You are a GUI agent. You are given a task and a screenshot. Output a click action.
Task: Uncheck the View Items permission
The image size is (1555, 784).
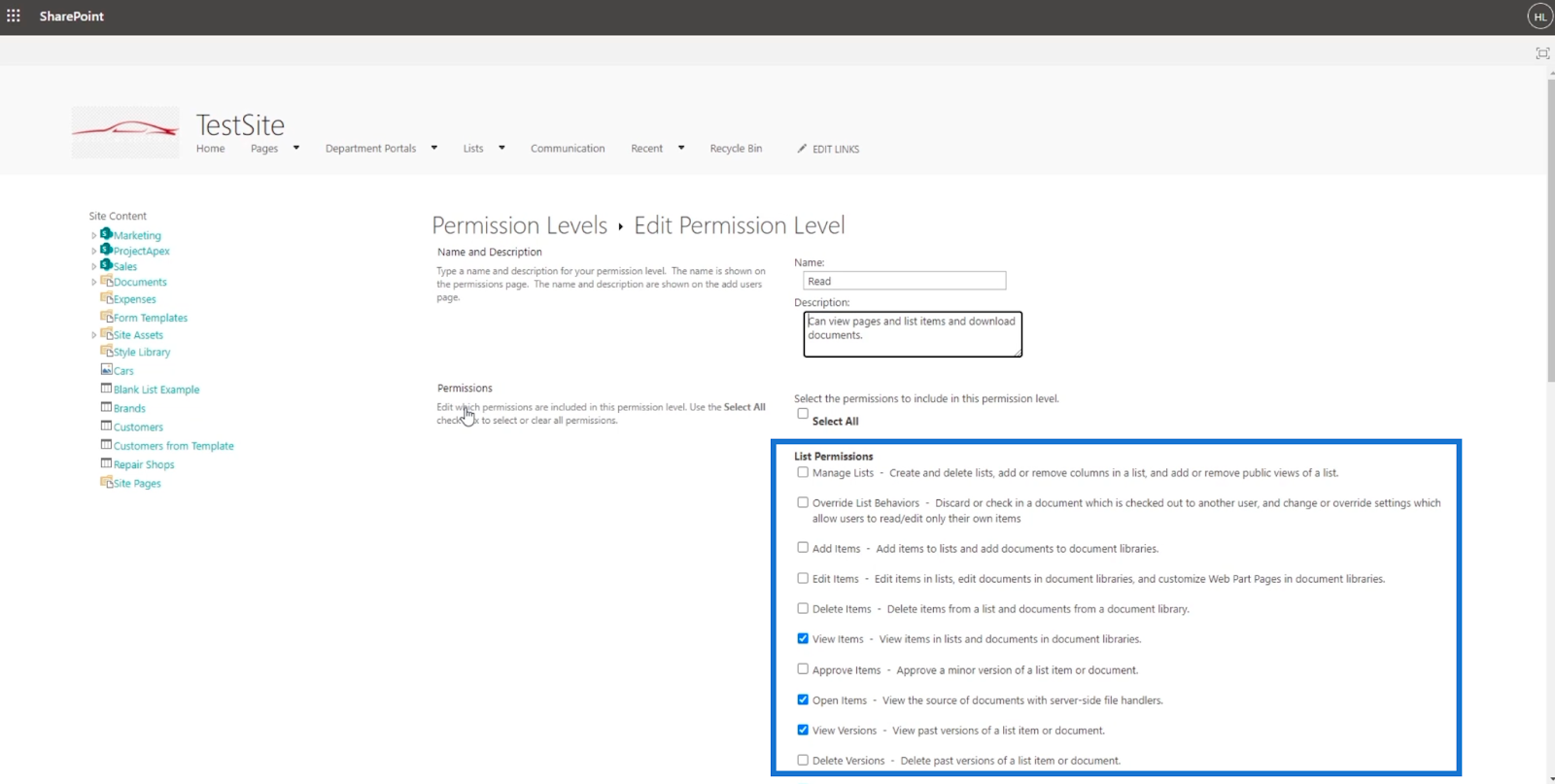(x=803, y=638)
